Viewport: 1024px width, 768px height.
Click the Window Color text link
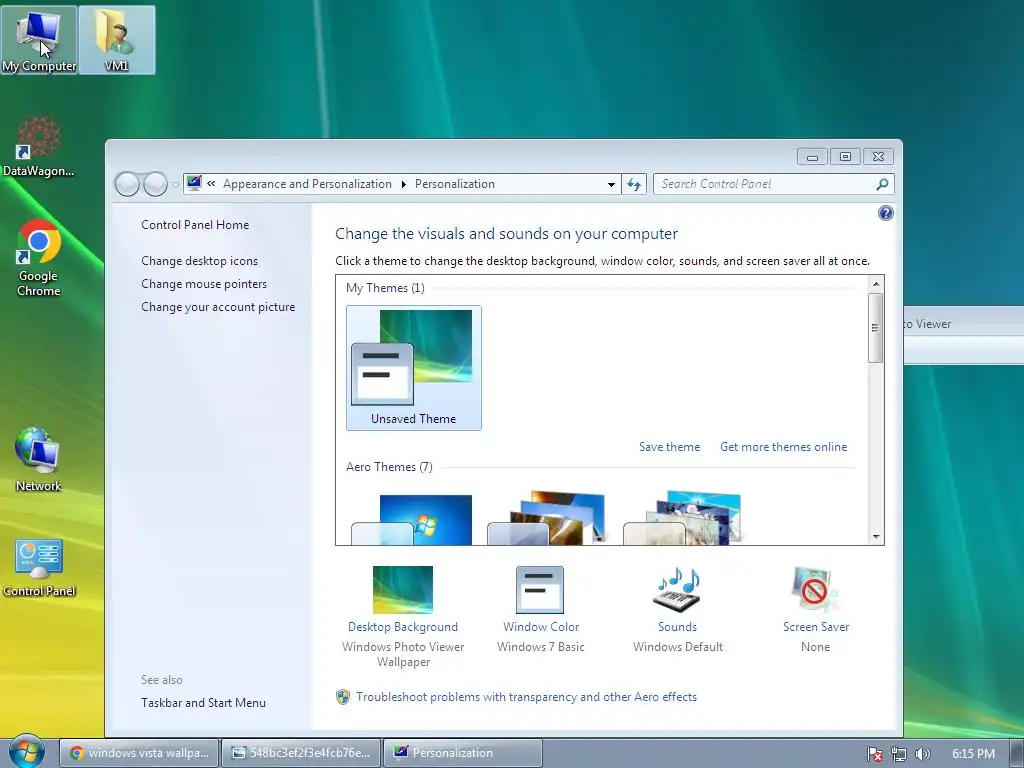tap(541, 627)
